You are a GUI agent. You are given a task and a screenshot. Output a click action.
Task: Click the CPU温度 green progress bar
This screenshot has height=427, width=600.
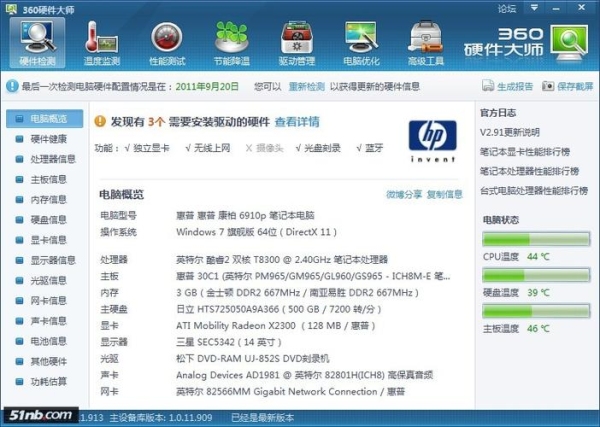[x=536, y=240]
